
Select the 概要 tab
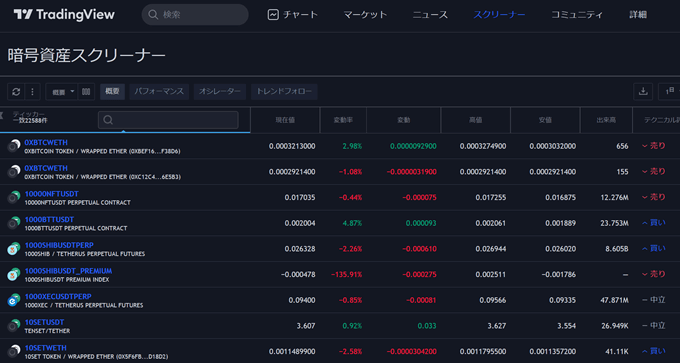112,92
